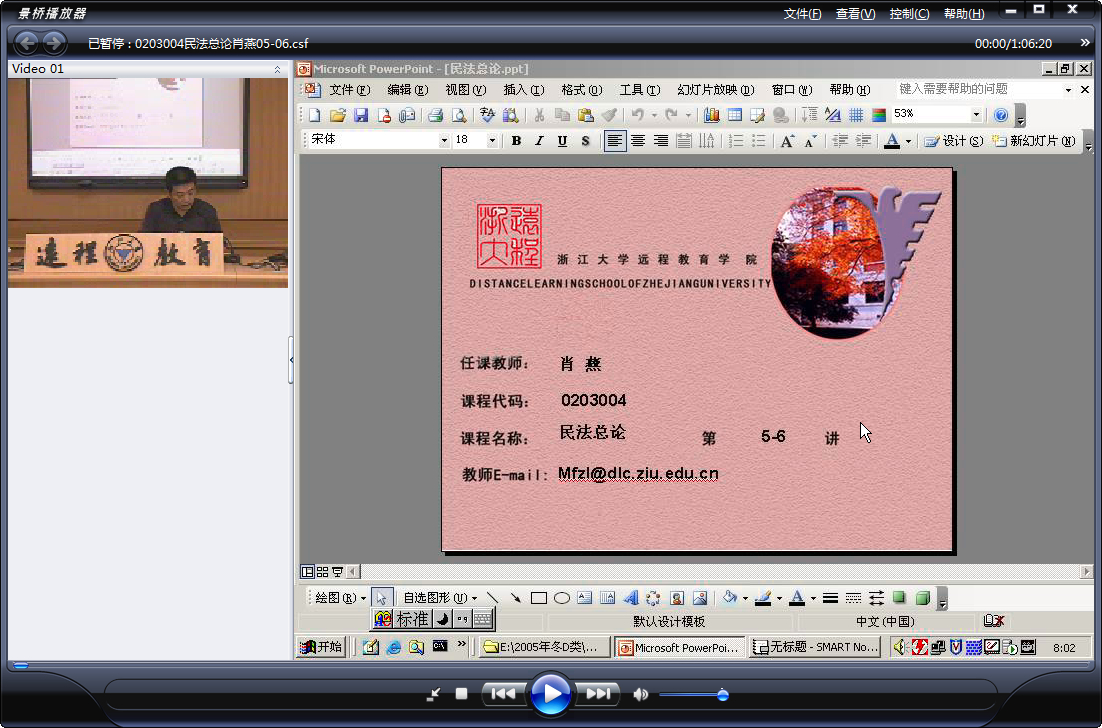
Task: Open the font size 18 dropdown
Action: tap(492, 141)
